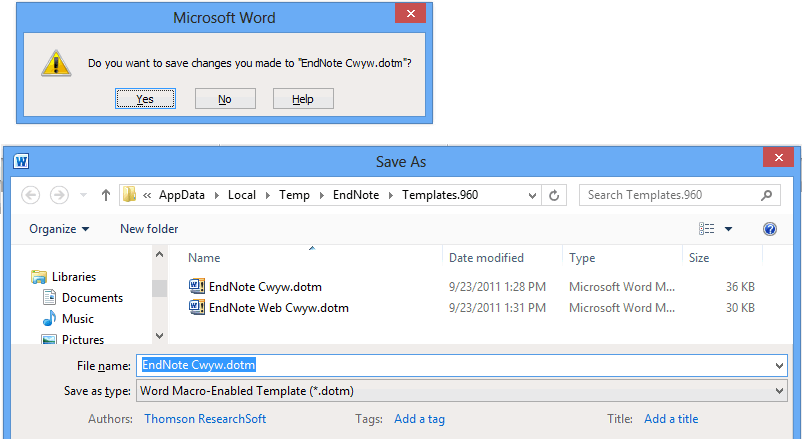Click No in the Microsoft Word dialog
The width and height of the screenshot is (803, 439).
[x=225, y=99]
